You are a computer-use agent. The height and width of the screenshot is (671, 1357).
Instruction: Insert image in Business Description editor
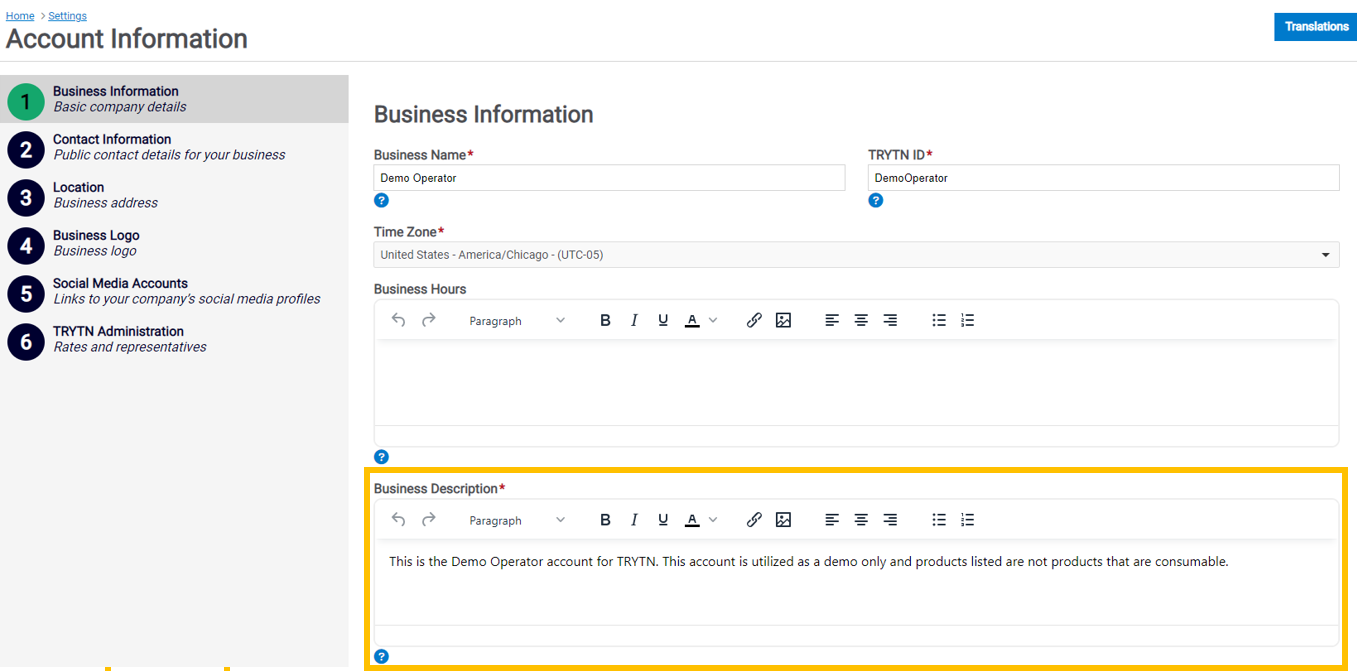(783, 519)
